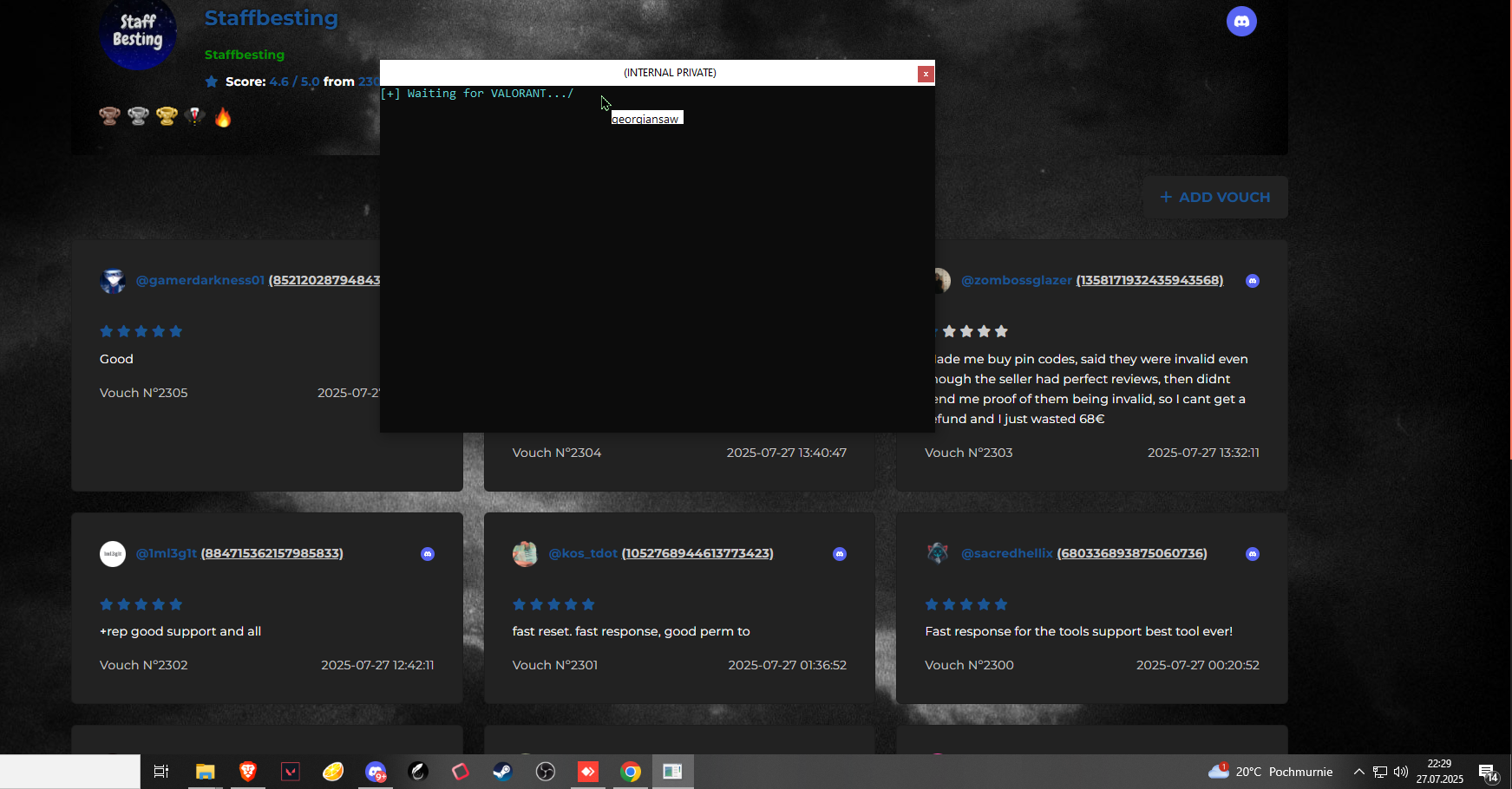Click Discord badge on sacredhellix's vouch
The height and width of the screenshot is (789, 1512).
pyautogui.click(x=1252, y=554)
